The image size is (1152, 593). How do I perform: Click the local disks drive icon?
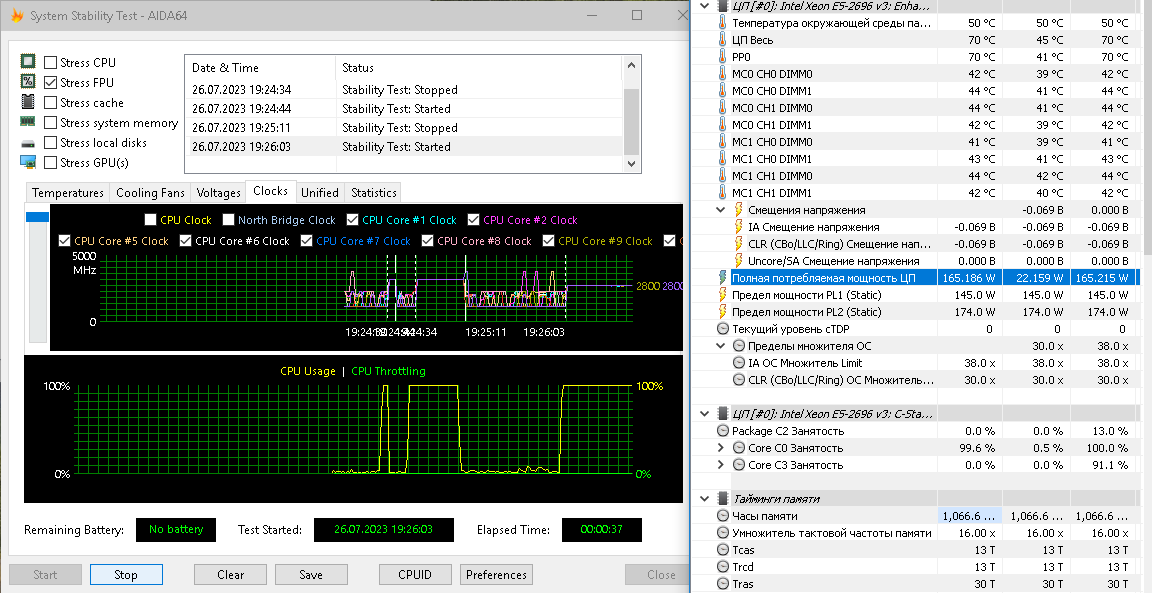tap(28, 143)
